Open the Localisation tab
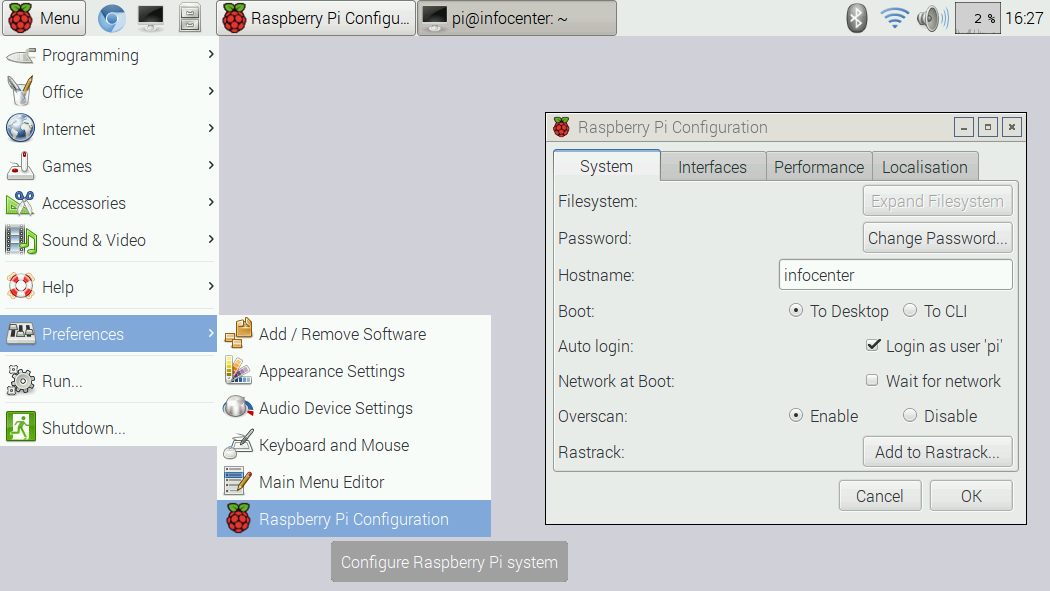Viewport: 1050px width, 591px height. click(x=925, y=167)
